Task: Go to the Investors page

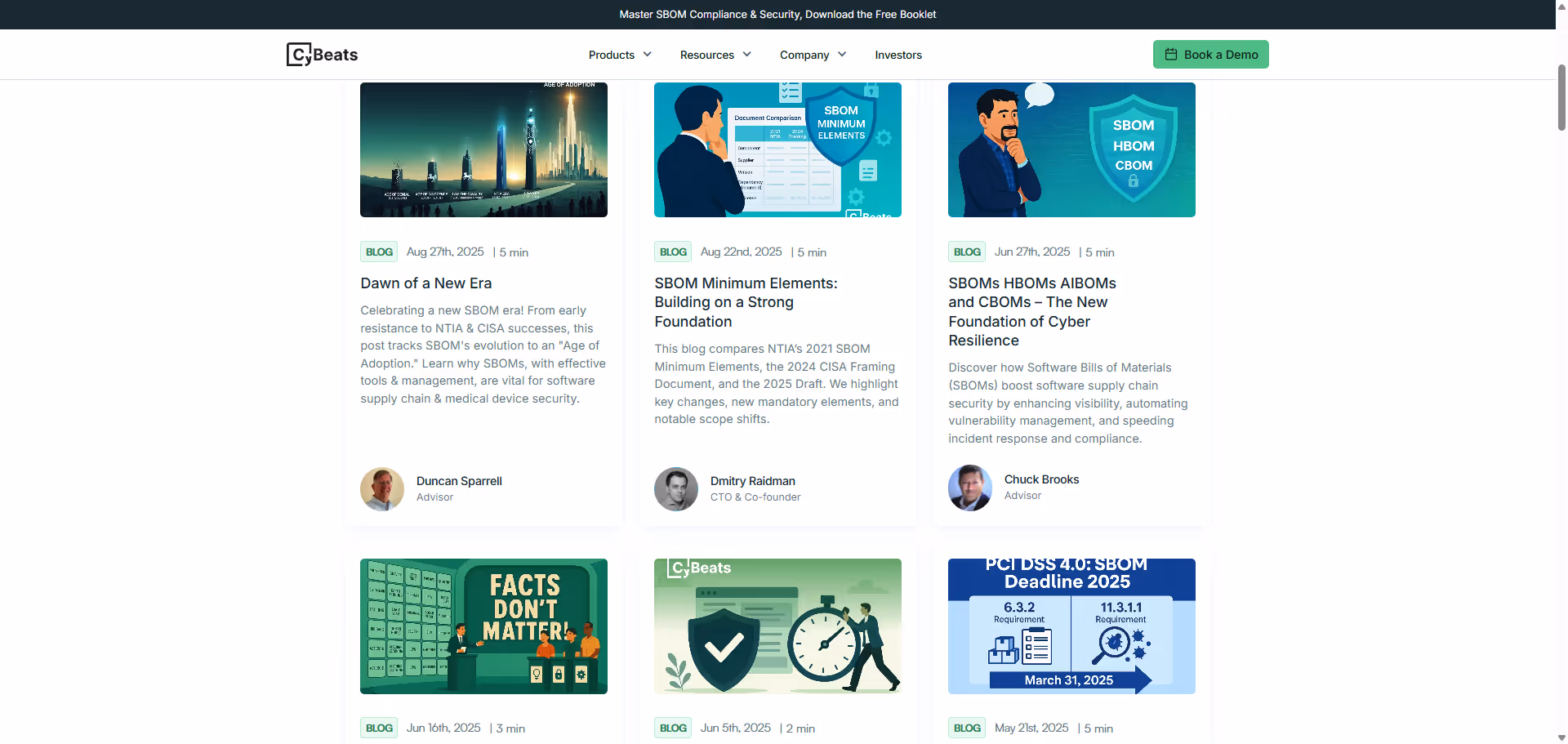Action: point(898,55)
